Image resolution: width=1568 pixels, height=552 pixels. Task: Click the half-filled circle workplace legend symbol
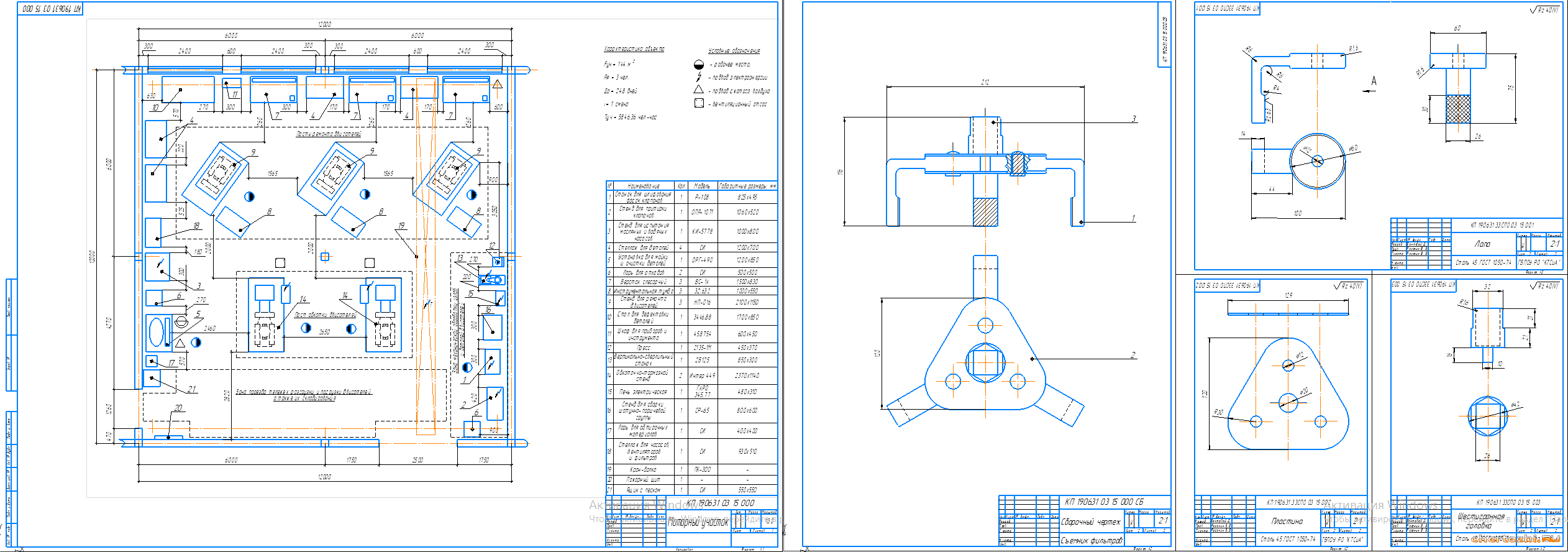pyautogui.click(x=698, y=64)
